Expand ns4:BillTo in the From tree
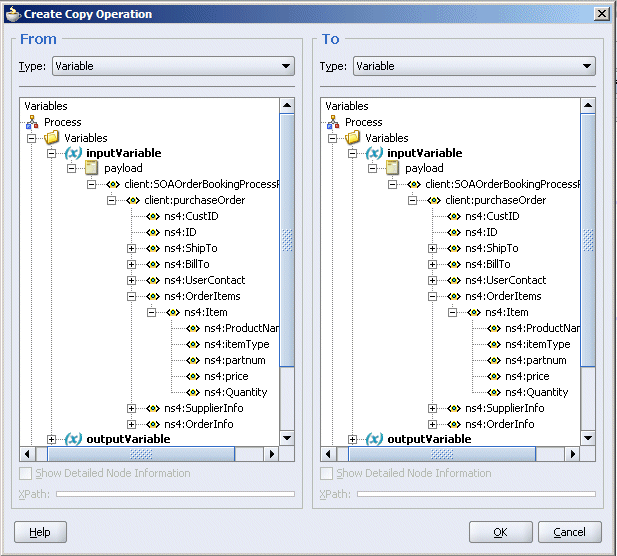 [131, 264]
